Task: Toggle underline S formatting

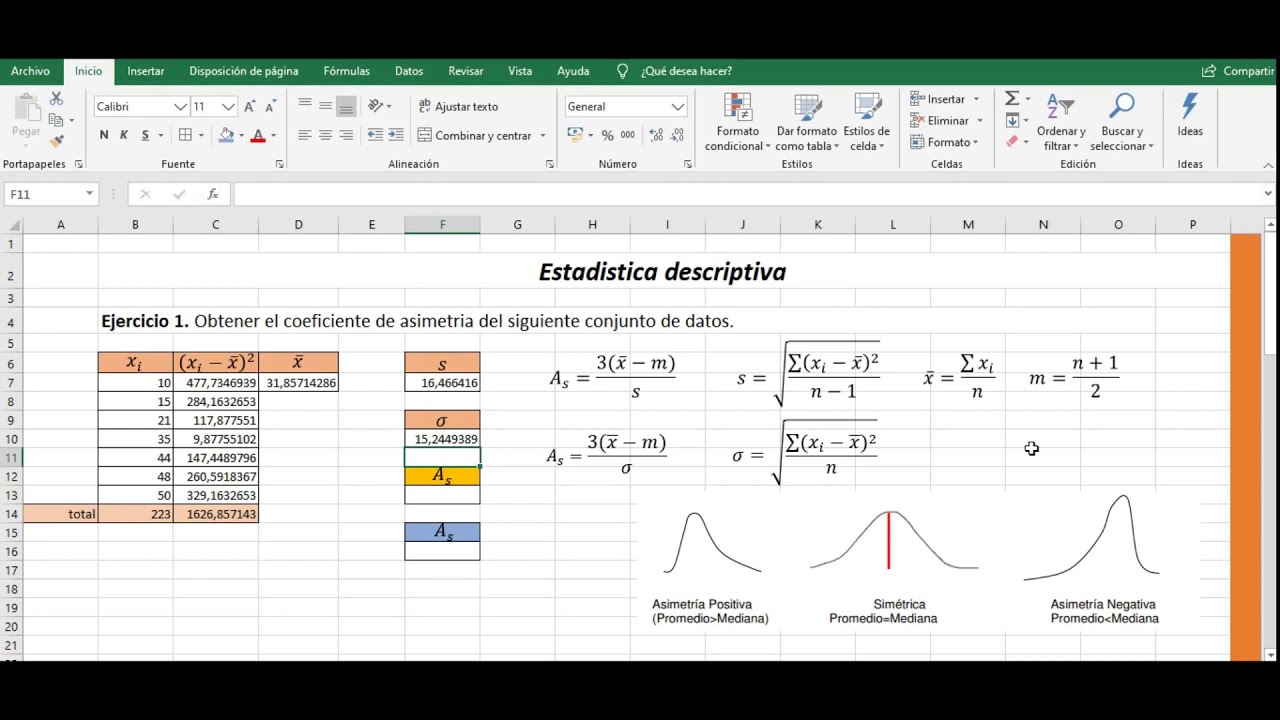Action: point(145,135)
